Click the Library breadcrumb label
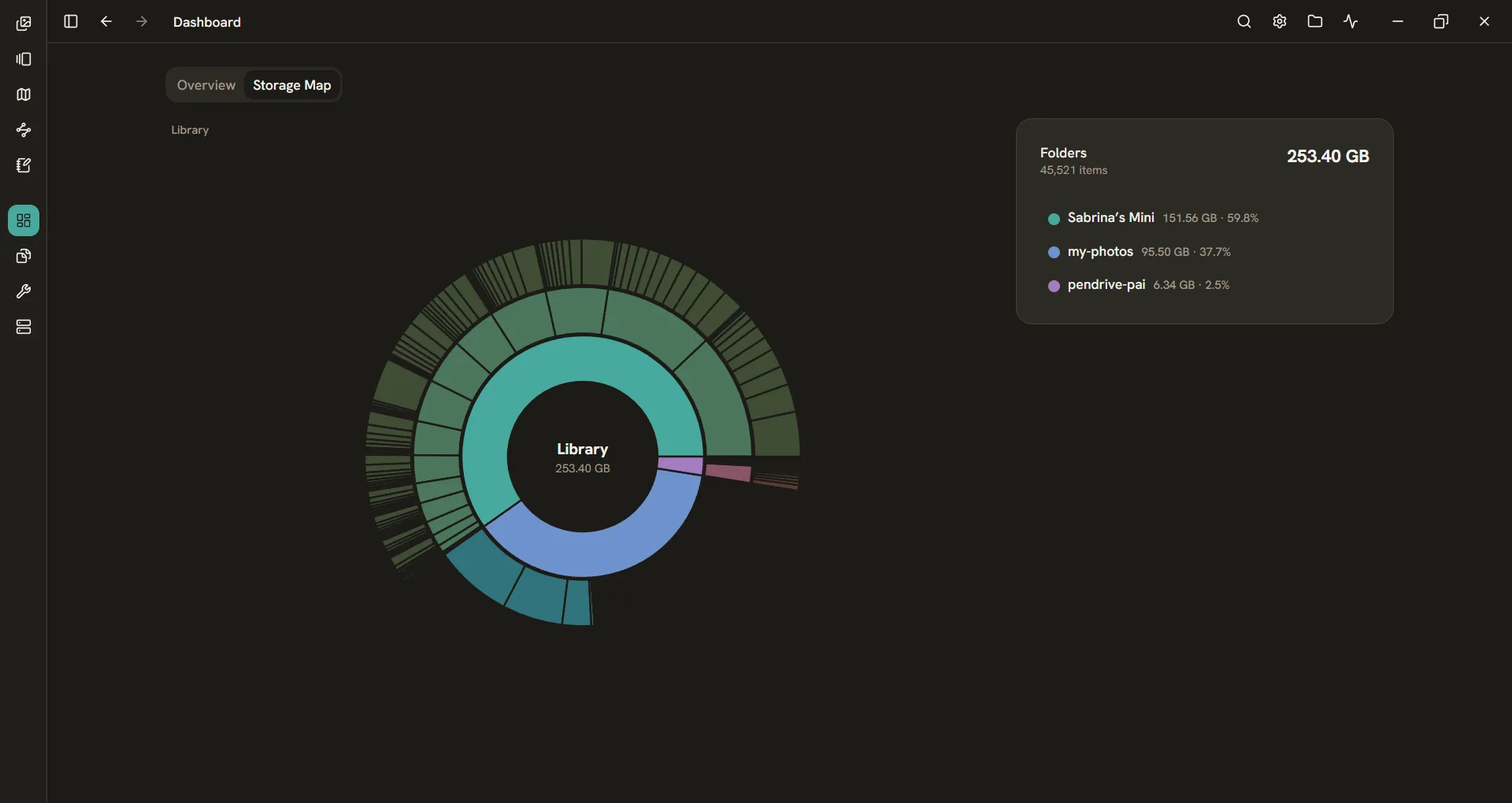Viewport: 1512px width, 803px height. [190, 130]
